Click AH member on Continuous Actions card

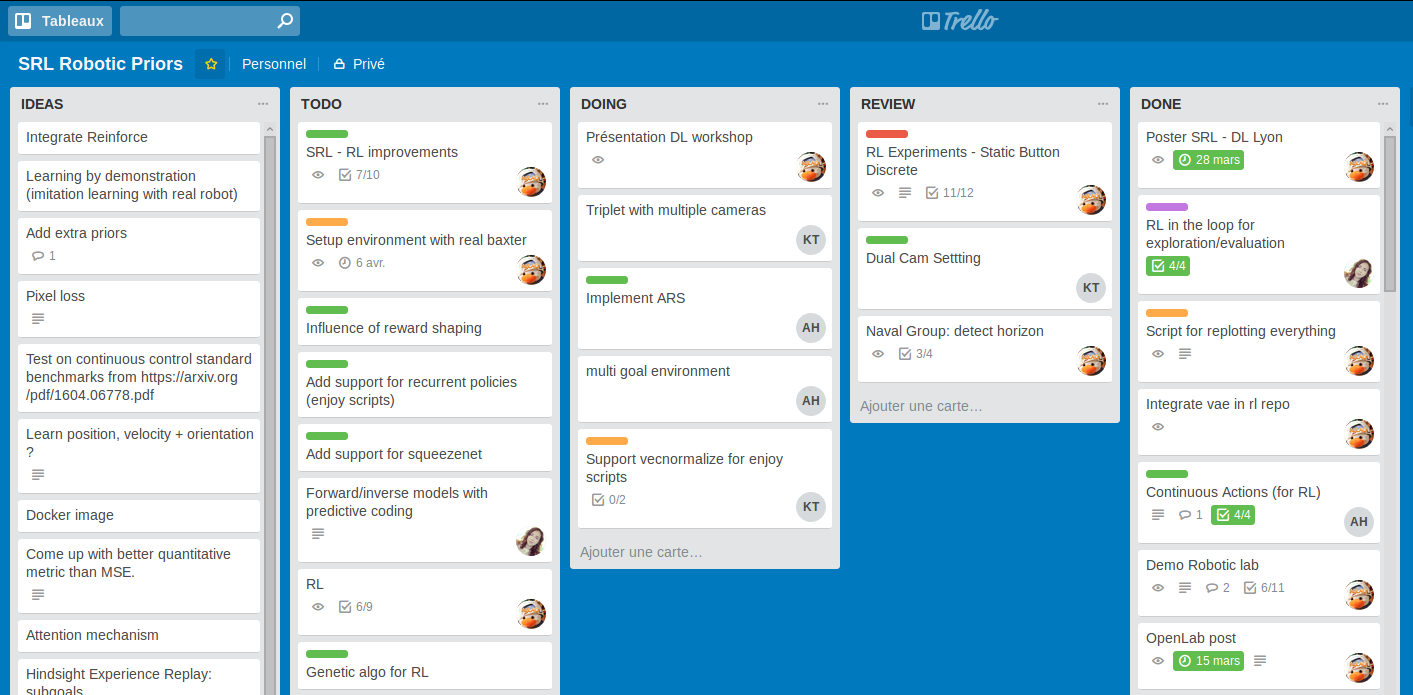click(x=1359, y=522)
